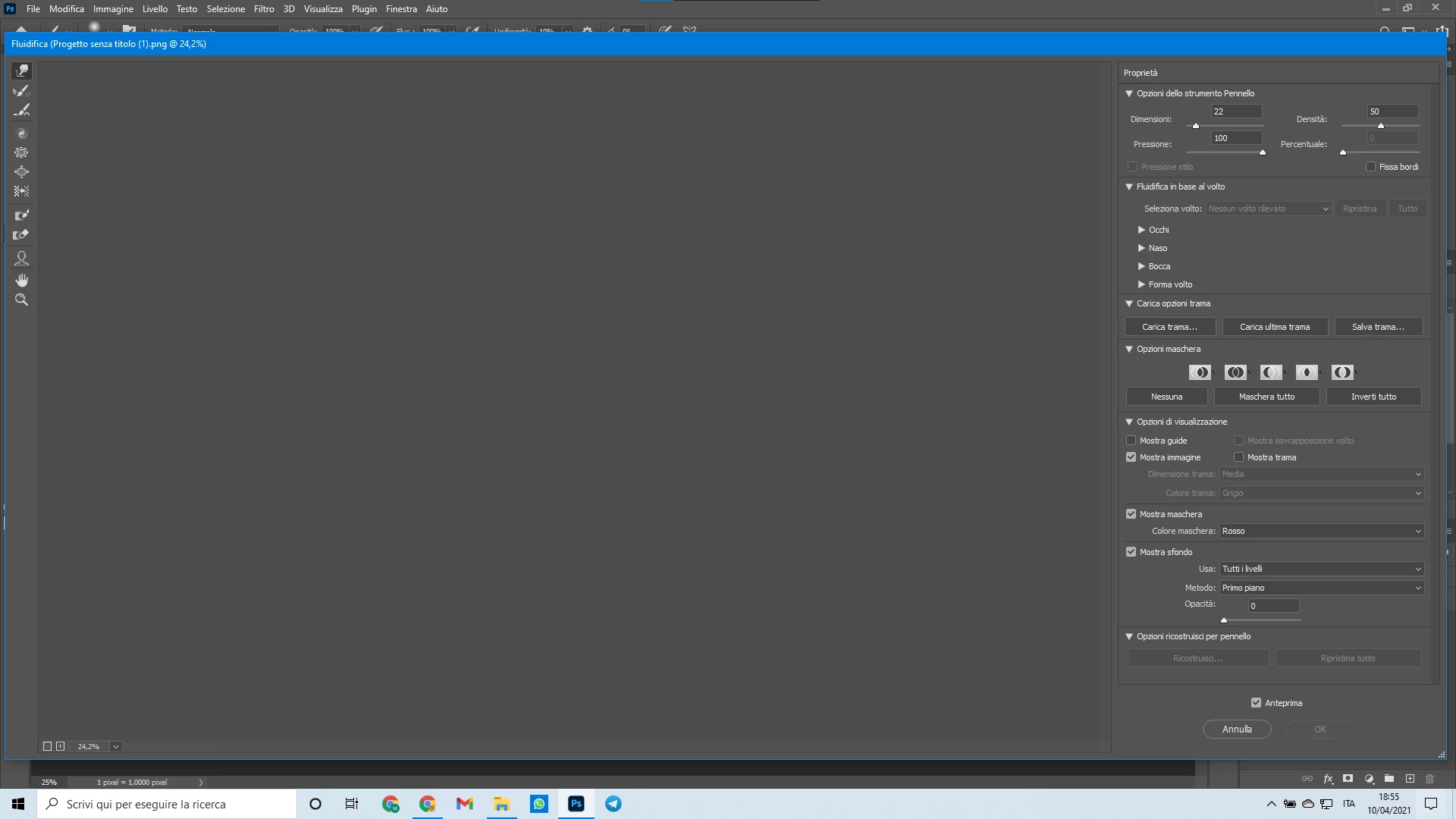Image resolution: width=1456 pixels, height=819 pixels.
Task: Click the Annulla button
Action: (x=1237, y=729)
